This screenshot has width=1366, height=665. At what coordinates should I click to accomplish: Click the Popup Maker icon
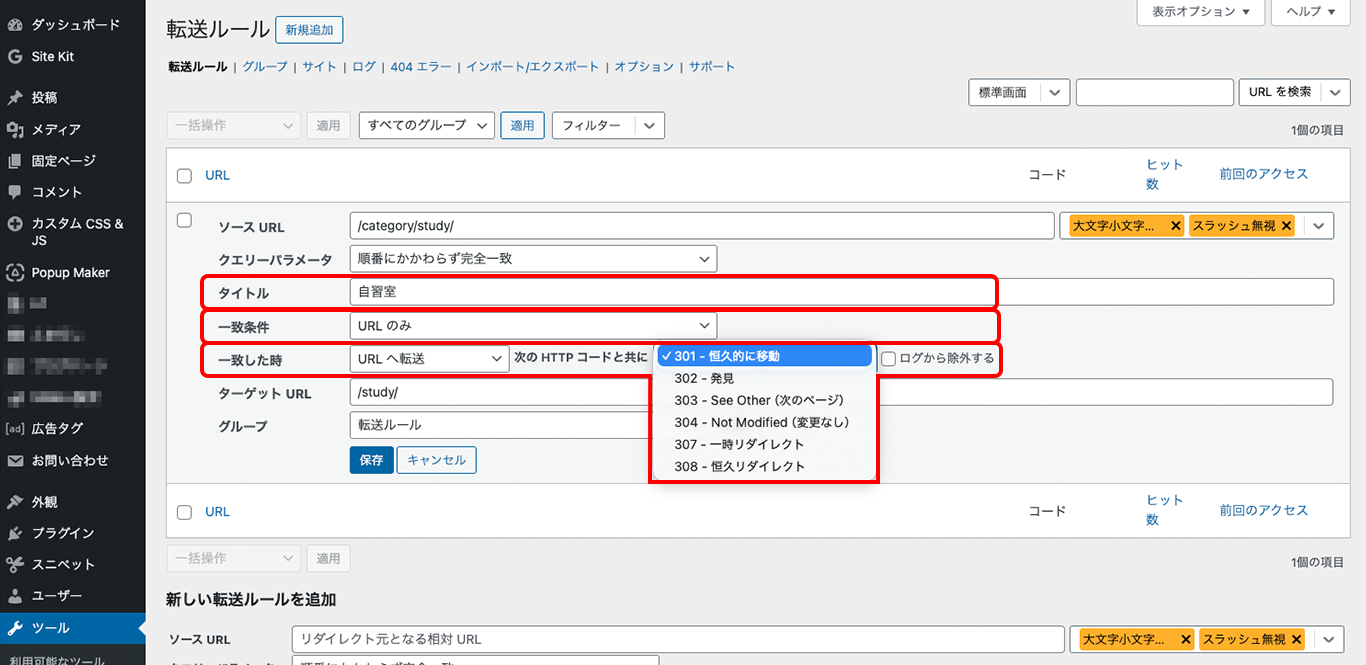[15, 273]
